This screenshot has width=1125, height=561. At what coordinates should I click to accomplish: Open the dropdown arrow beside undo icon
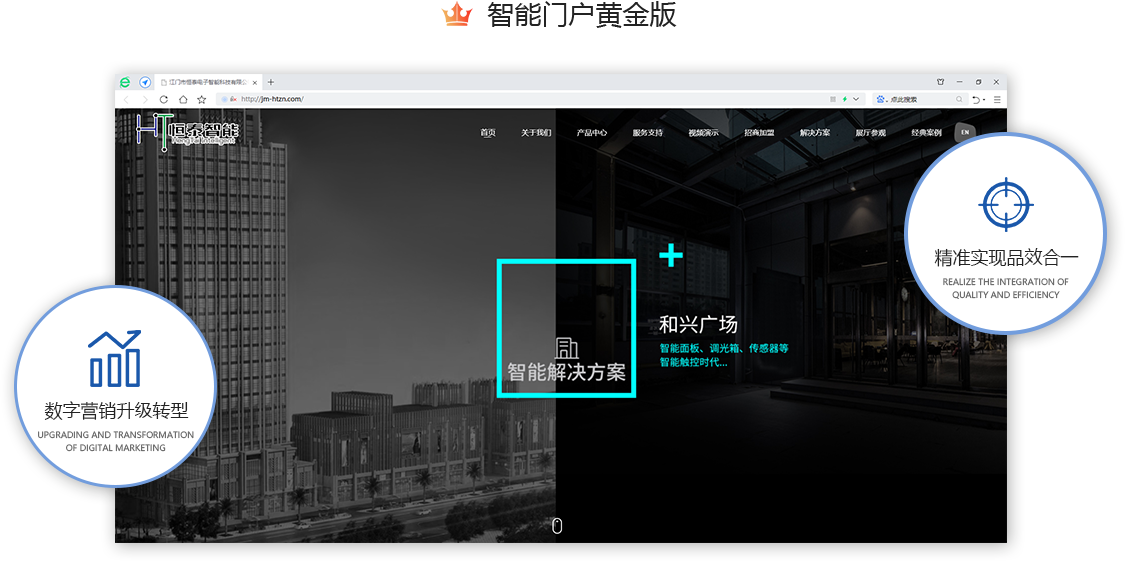[984, 100]
